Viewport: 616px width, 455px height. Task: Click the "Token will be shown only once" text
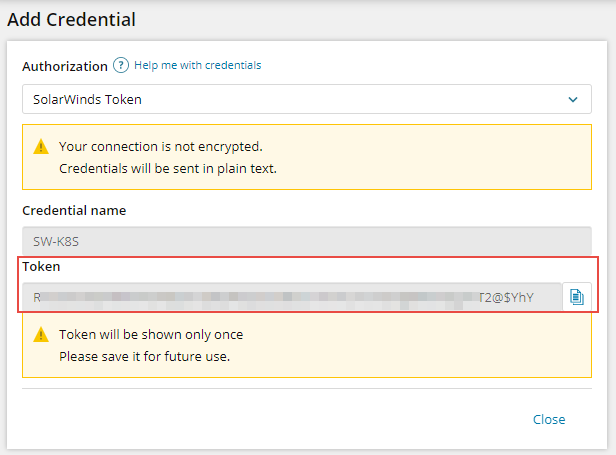[x=151, y=334]
